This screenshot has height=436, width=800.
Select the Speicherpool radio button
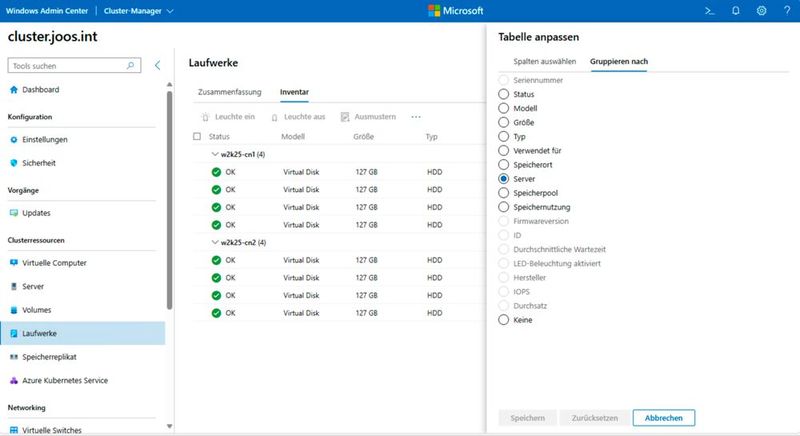coord(504,193)
